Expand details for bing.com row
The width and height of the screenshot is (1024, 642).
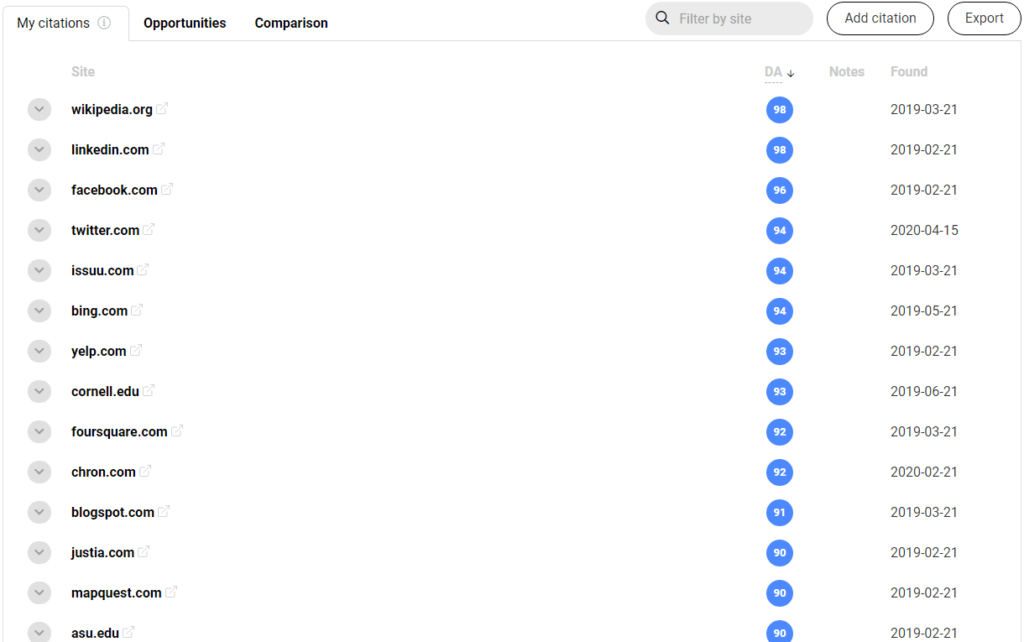click(39, 311)
